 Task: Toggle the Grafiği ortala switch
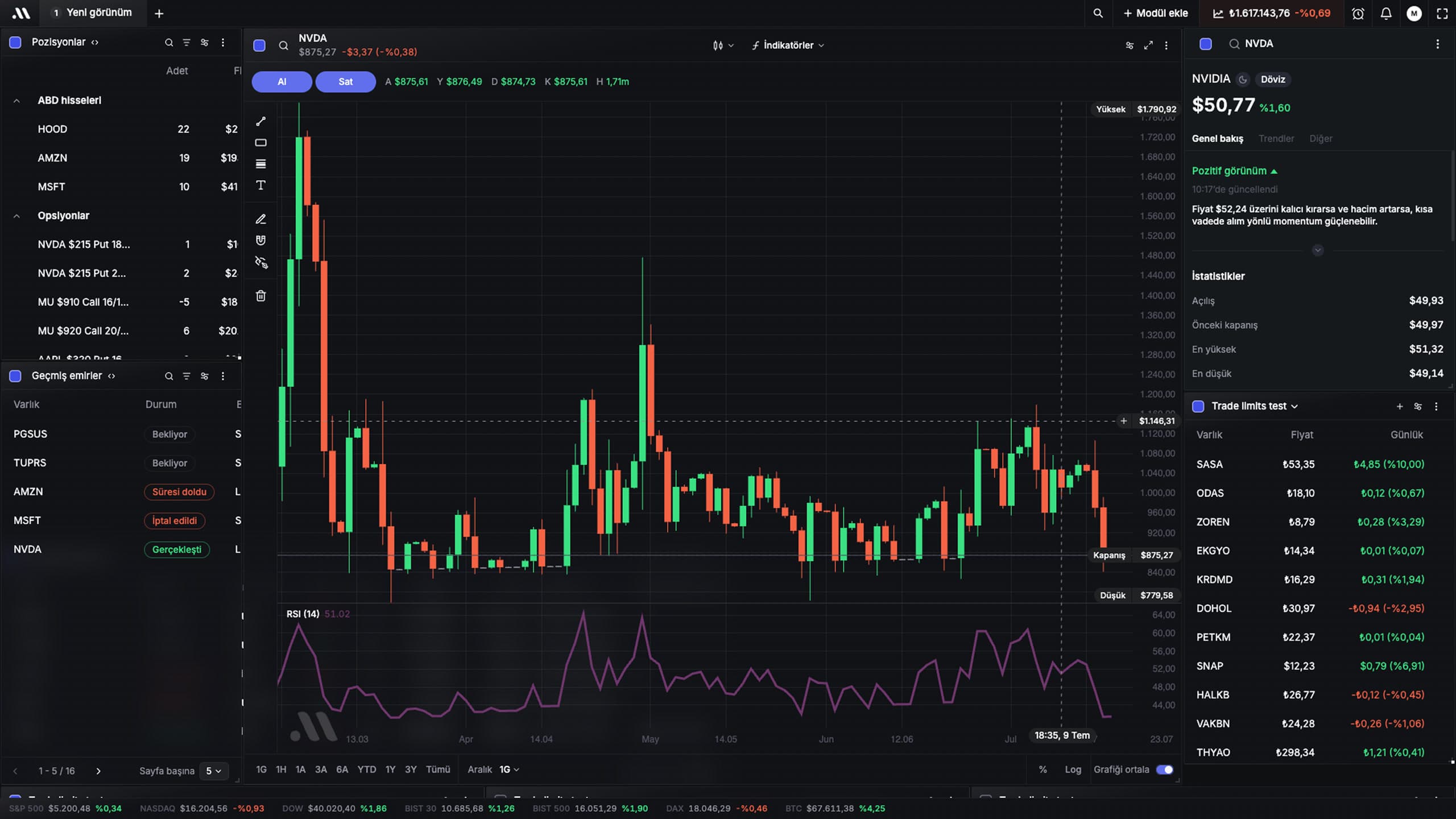(1164, 770)
